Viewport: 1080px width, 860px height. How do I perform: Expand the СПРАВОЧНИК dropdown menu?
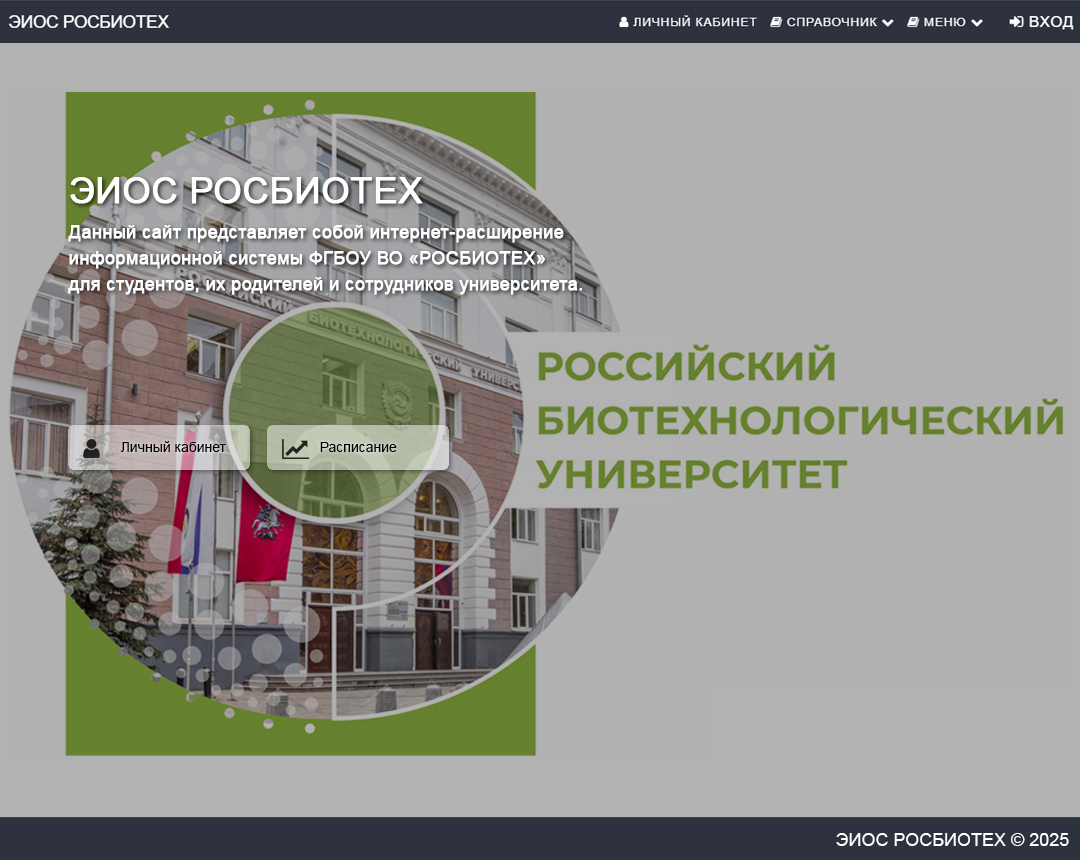point(831,22)
